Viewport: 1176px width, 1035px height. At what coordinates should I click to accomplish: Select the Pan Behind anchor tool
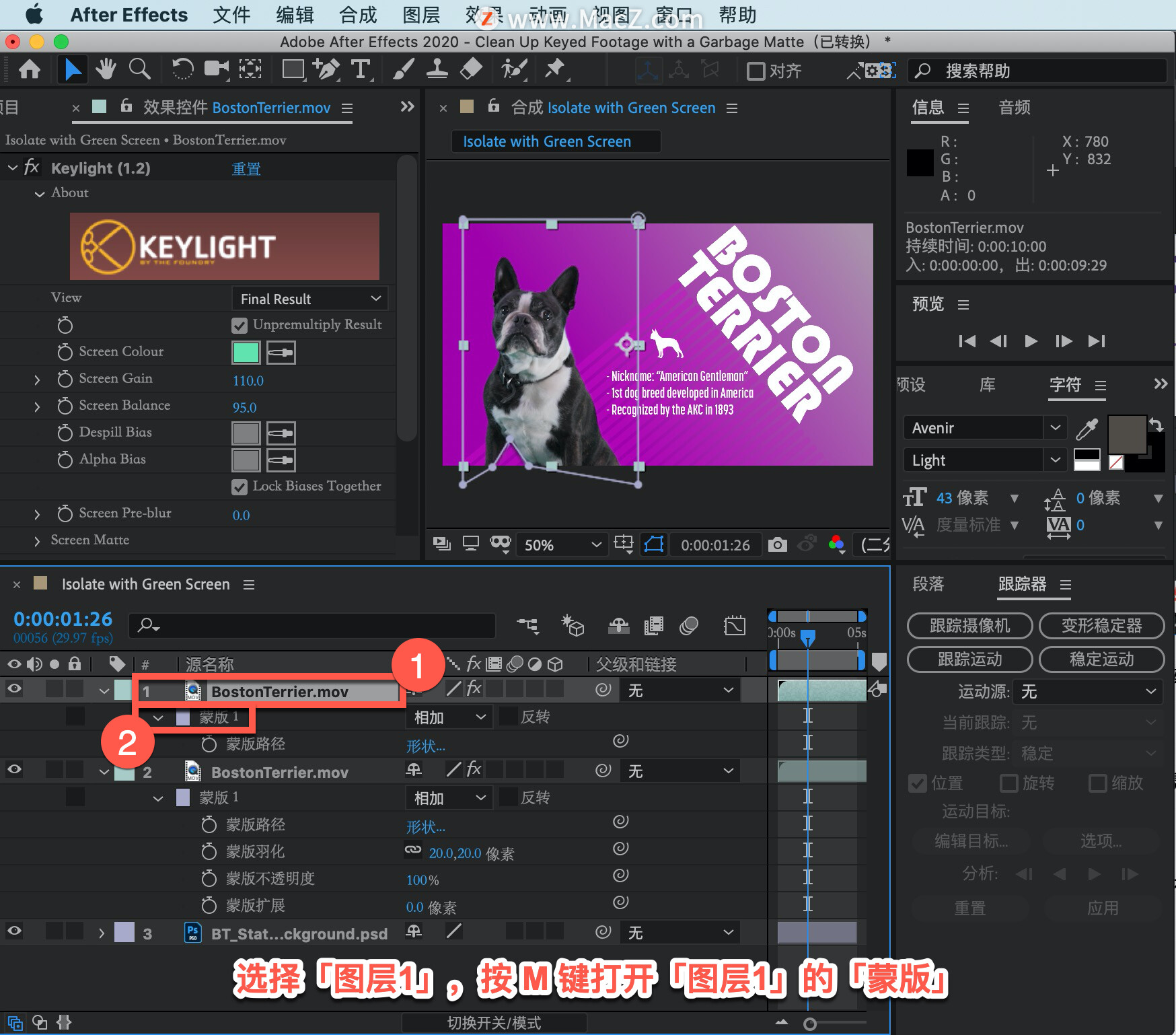(x=250, y=69)
